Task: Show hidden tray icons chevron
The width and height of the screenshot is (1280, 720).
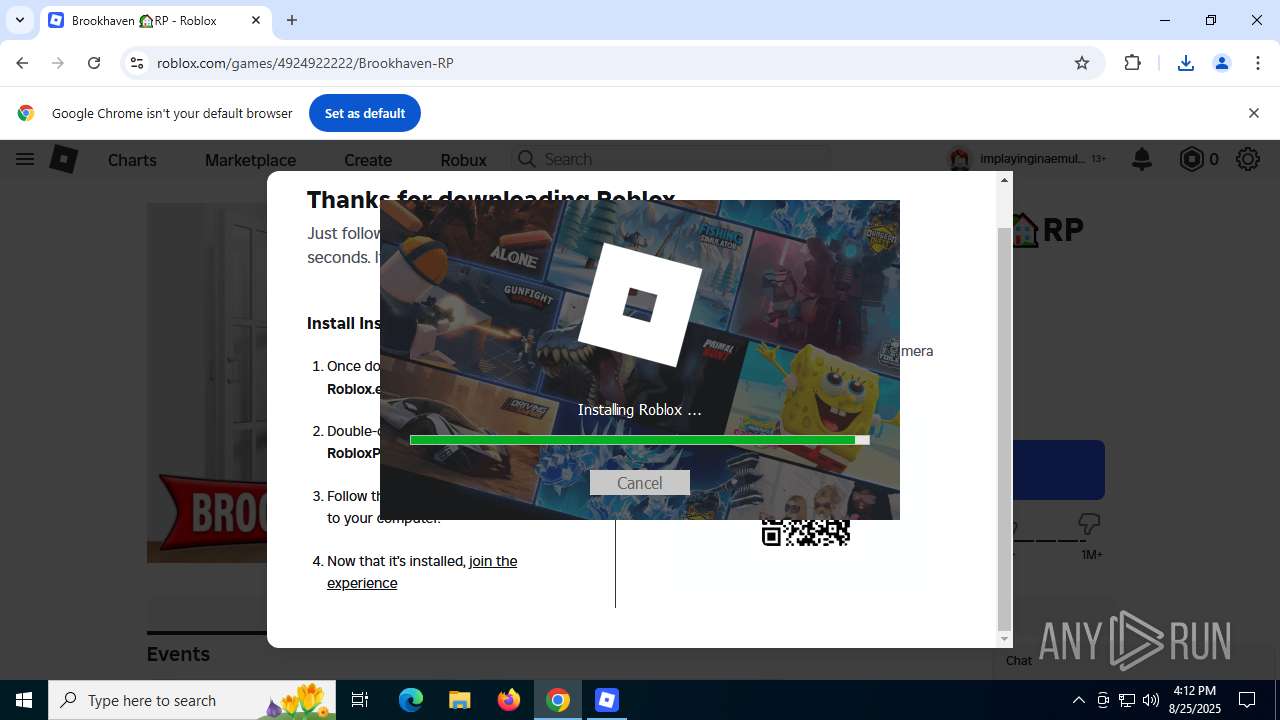Action: pos(1078,700)
